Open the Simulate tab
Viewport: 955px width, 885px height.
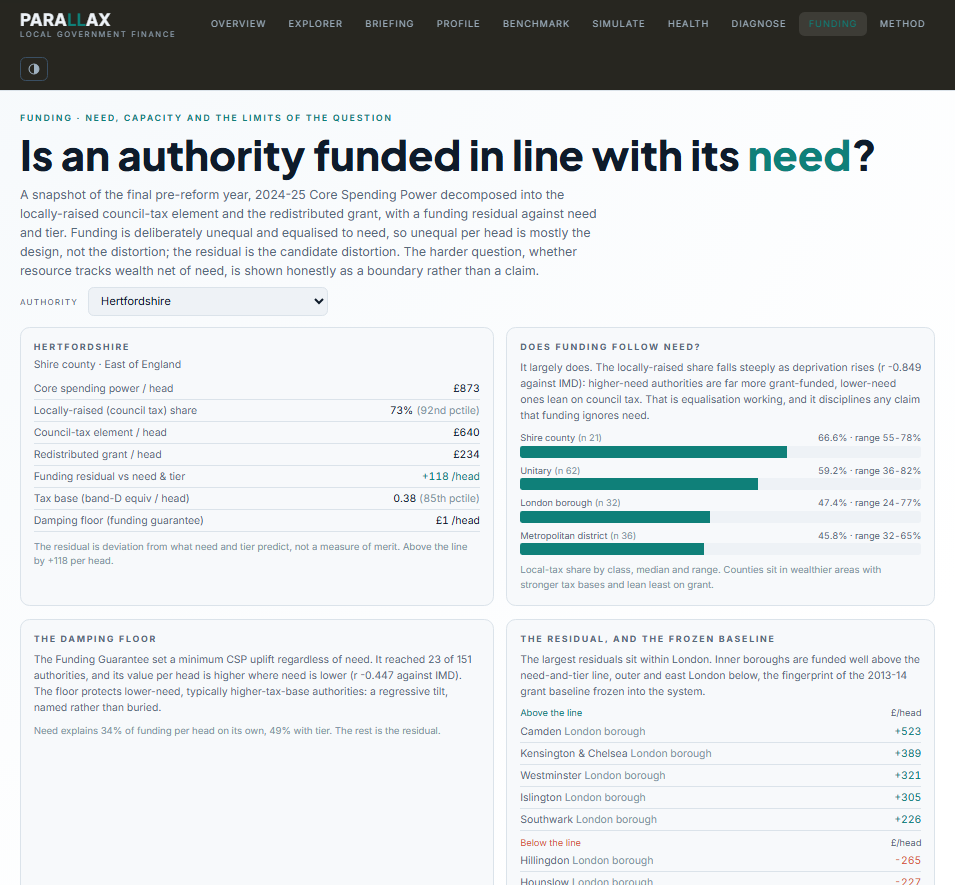(618, 24)
